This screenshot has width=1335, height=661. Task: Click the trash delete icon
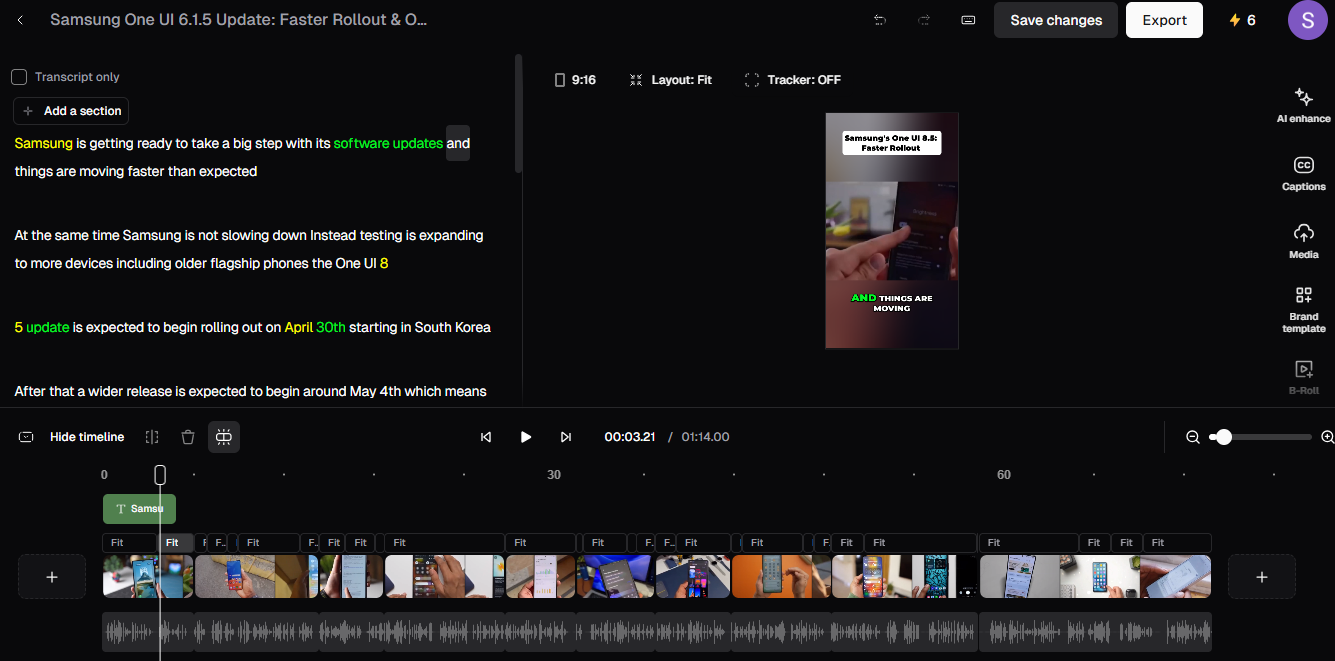pyautogui.click(x=188, y=437)
